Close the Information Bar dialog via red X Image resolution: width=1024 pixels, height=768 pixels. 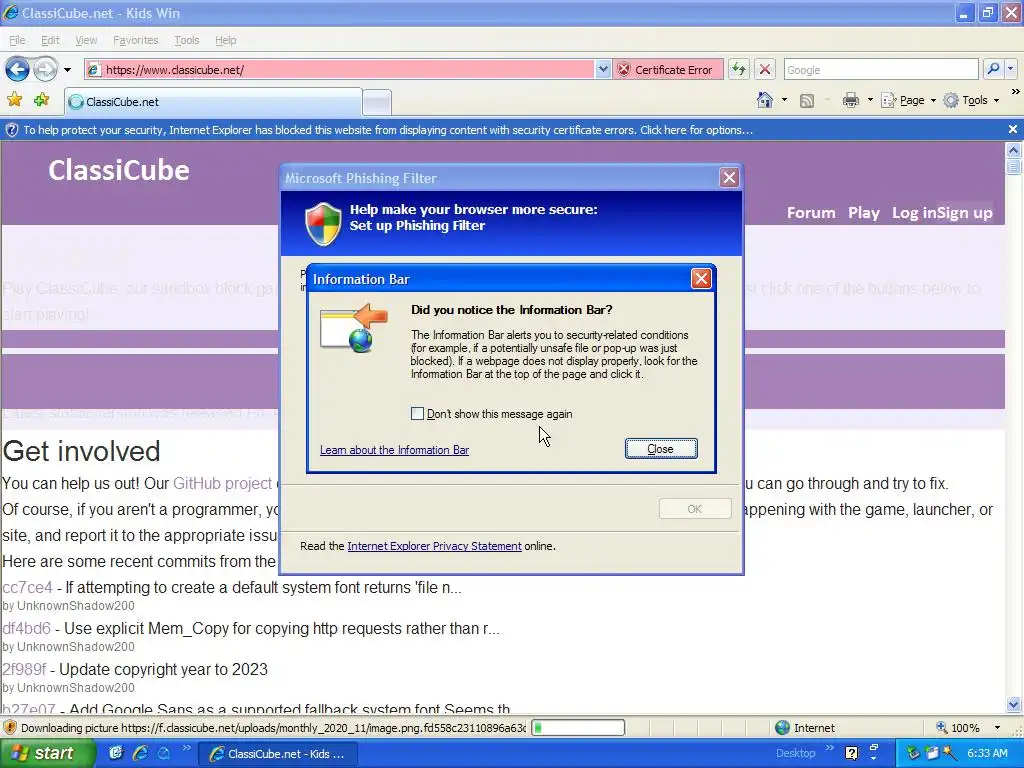click(701, 279)
